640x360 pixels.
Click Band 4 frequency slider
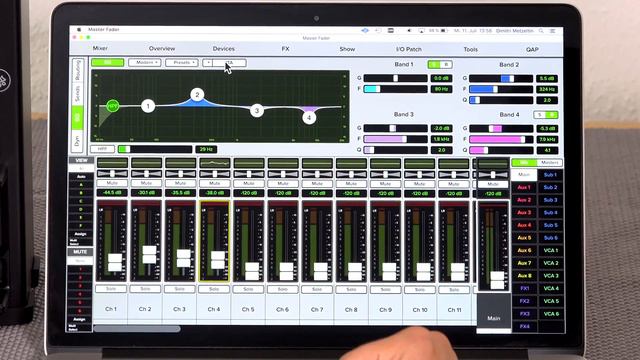501,140
